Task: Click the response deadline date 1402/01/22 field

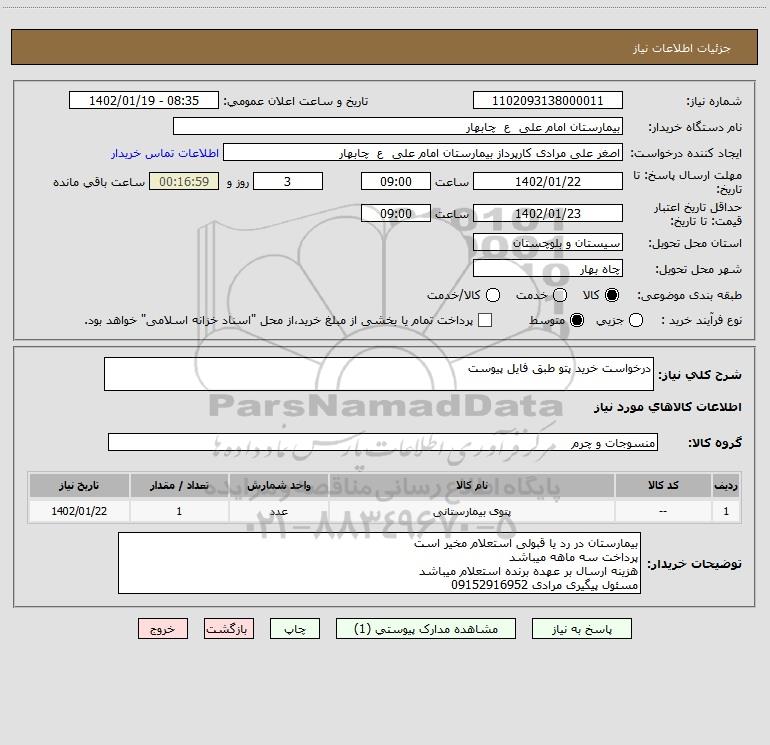Action: click(548, 181)
